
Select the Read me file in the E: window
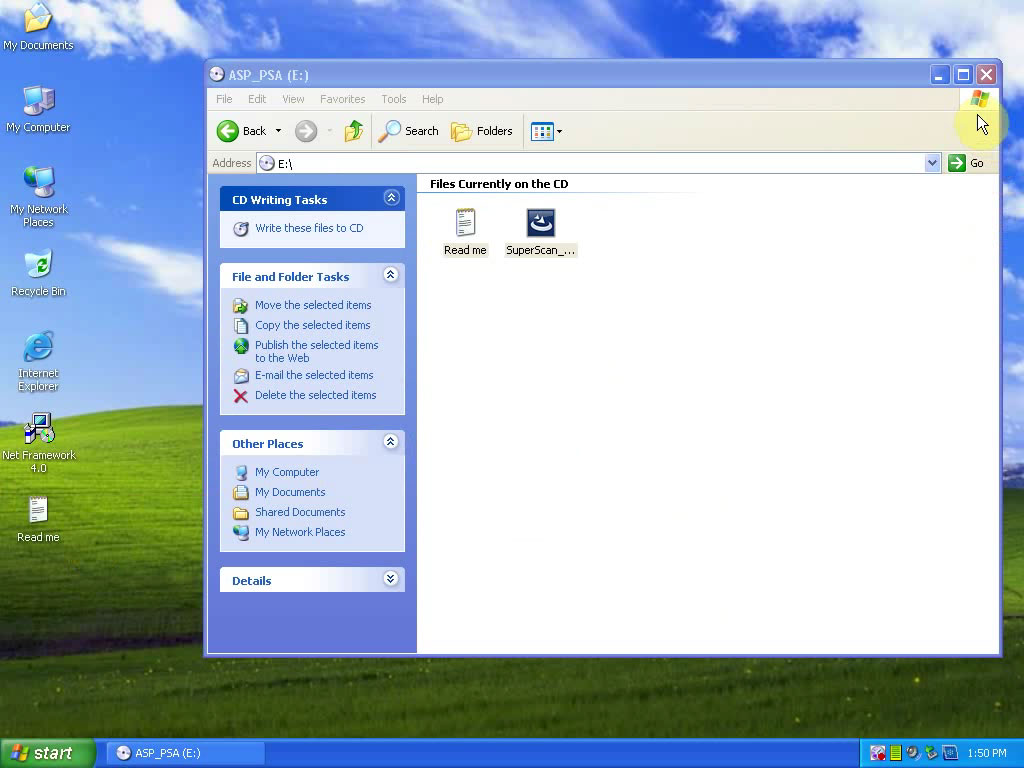point(465,232)
